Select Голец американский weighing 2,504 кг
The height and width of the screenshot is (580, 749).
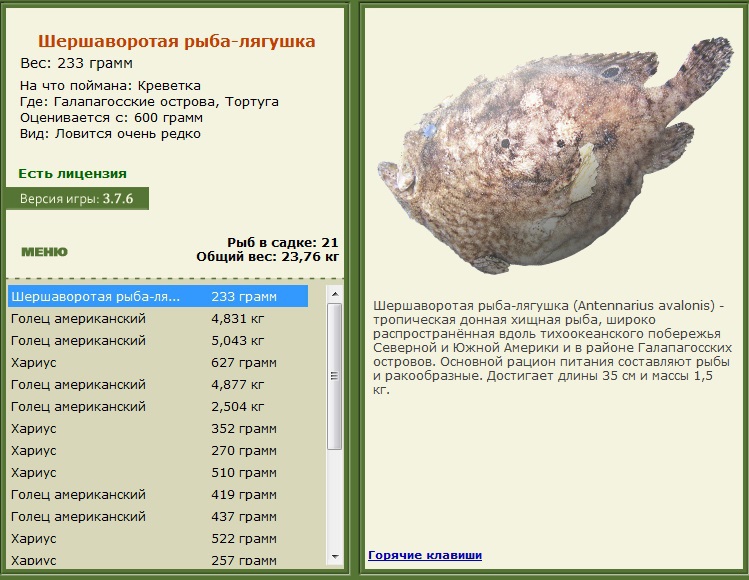(x=158, y=407)
